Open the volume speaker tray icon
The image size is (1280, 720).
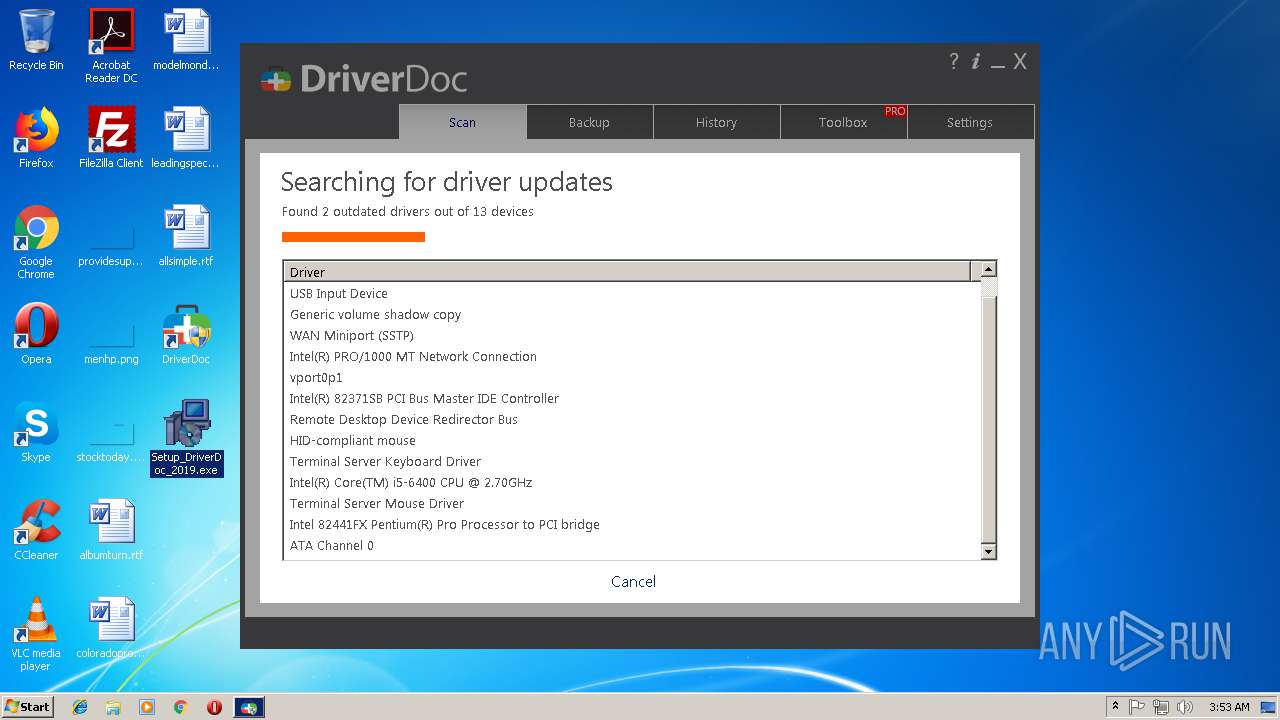[1184, 707]
